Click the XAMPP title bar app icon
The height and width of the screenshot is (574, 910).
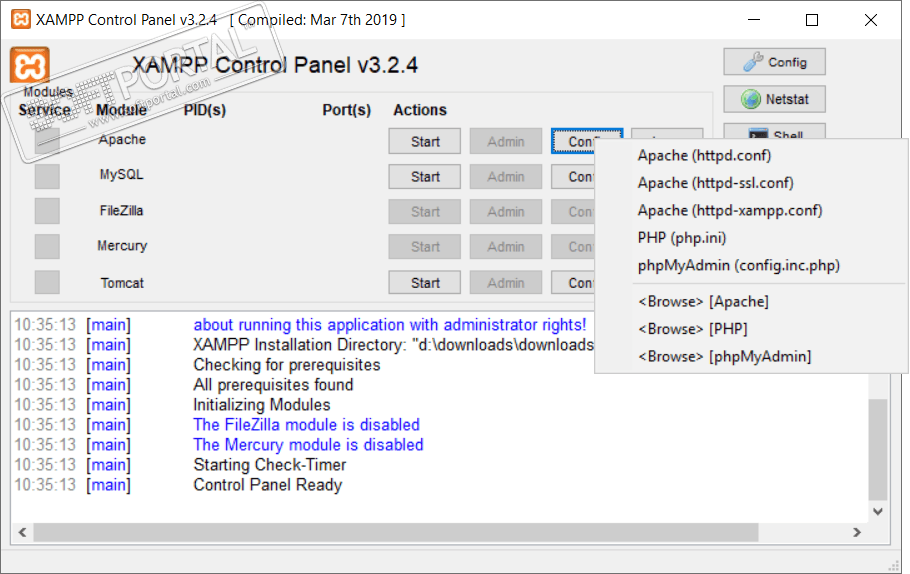pyautogui.click(x=21, y=19)
